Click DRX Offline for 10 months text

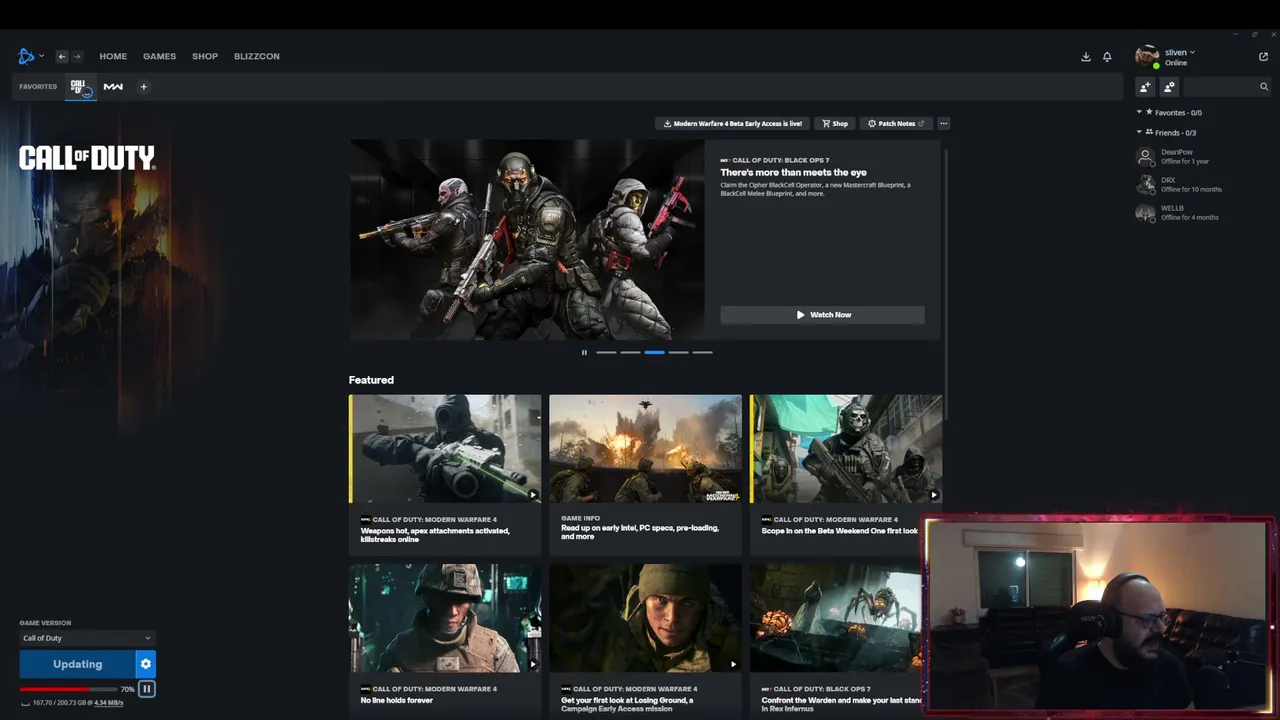click(1191, 189)
